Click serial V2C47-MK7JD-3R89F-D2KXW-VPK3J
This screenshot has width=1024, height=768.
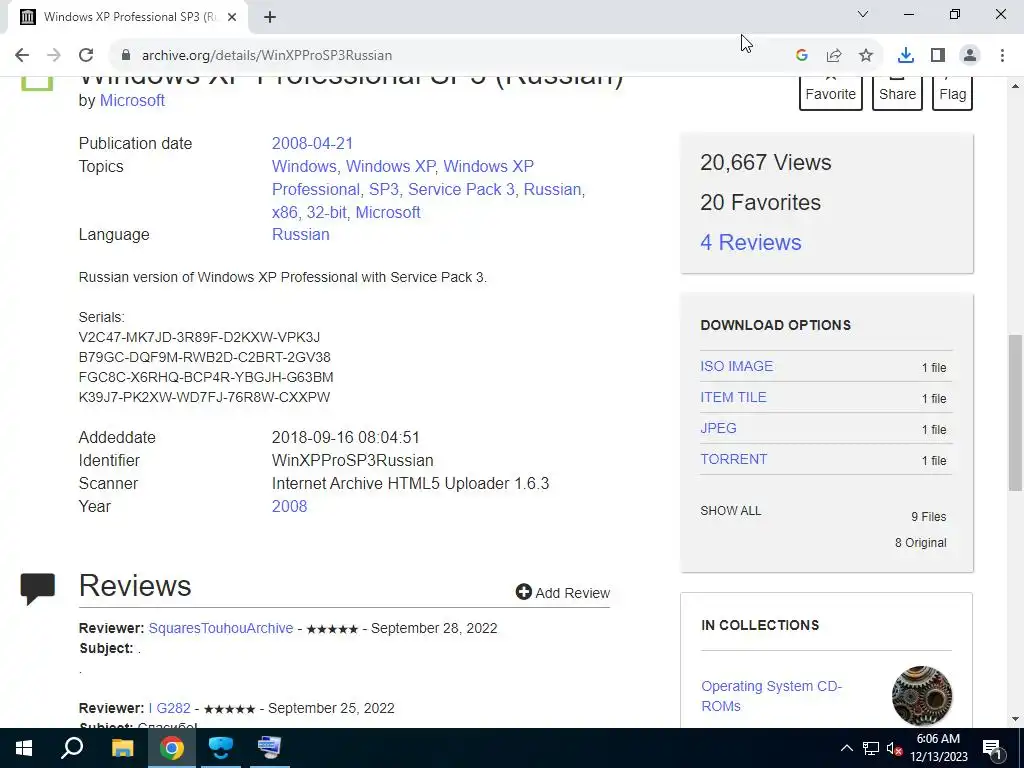[x=199, y=338]
